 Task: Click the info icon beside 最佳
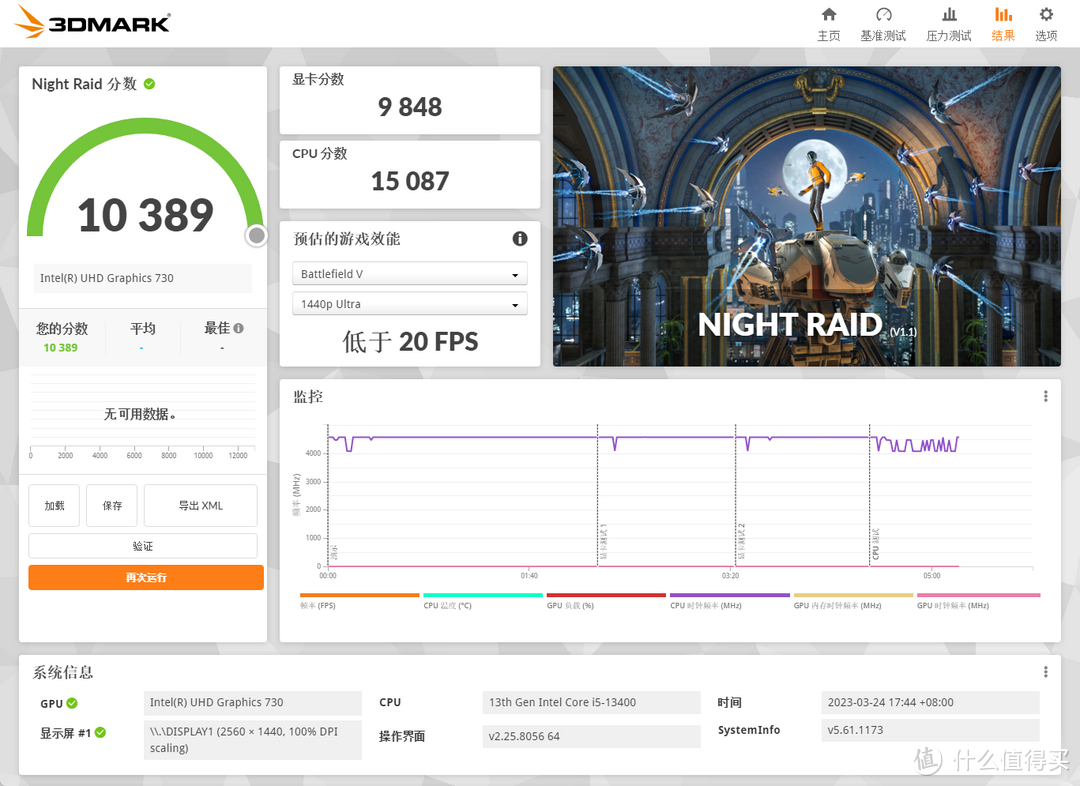click(x=238, y=329)
